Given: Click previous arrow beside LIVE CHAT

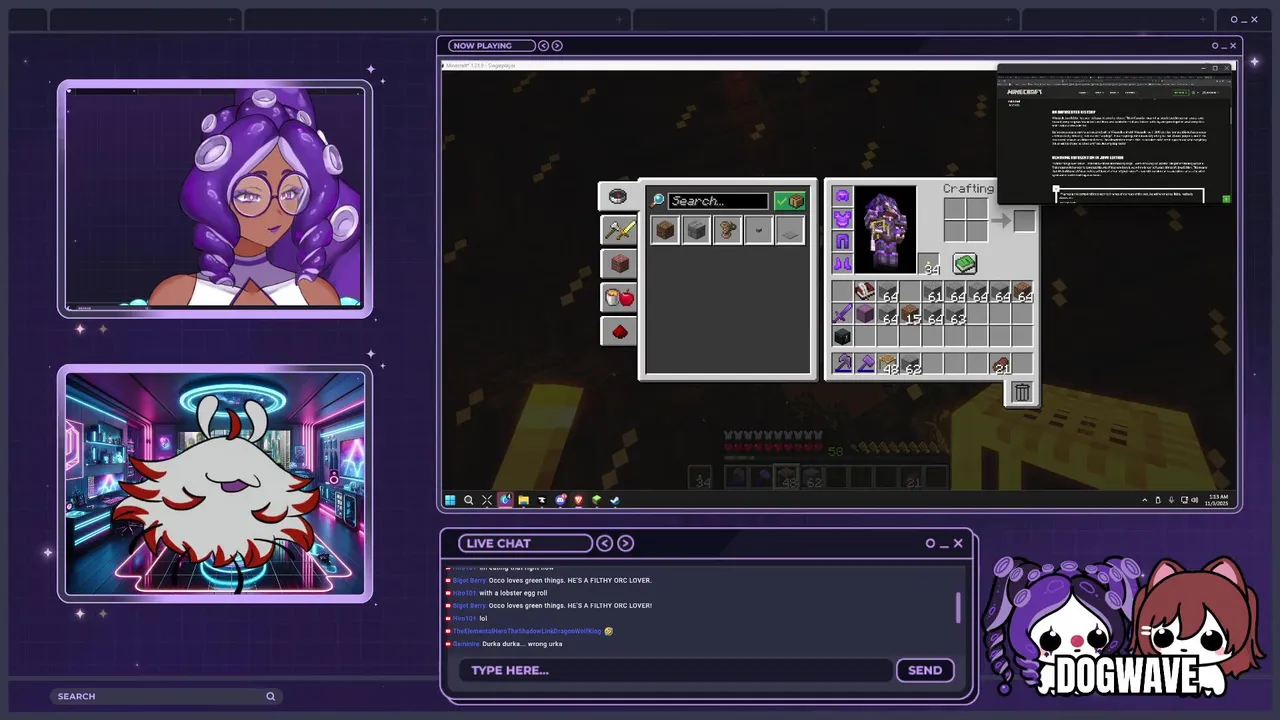Looking at the screenshot, I should click(x=604, y=543).
